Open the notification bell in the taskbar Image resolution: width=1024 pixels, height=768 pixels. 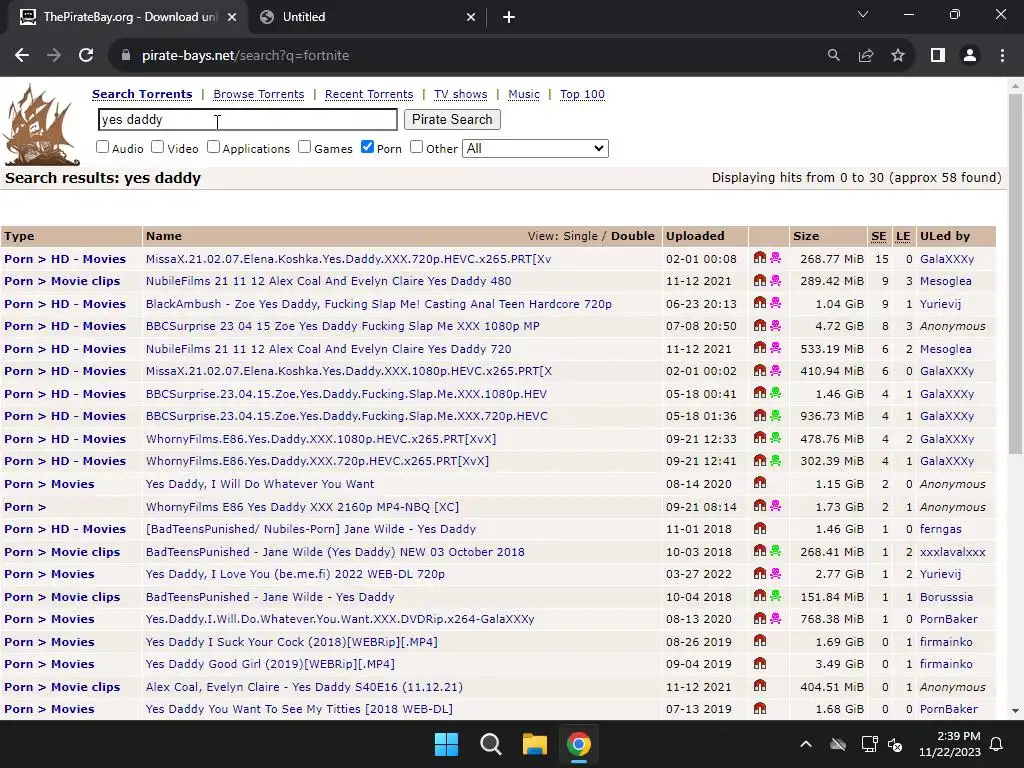coord(997,744)
